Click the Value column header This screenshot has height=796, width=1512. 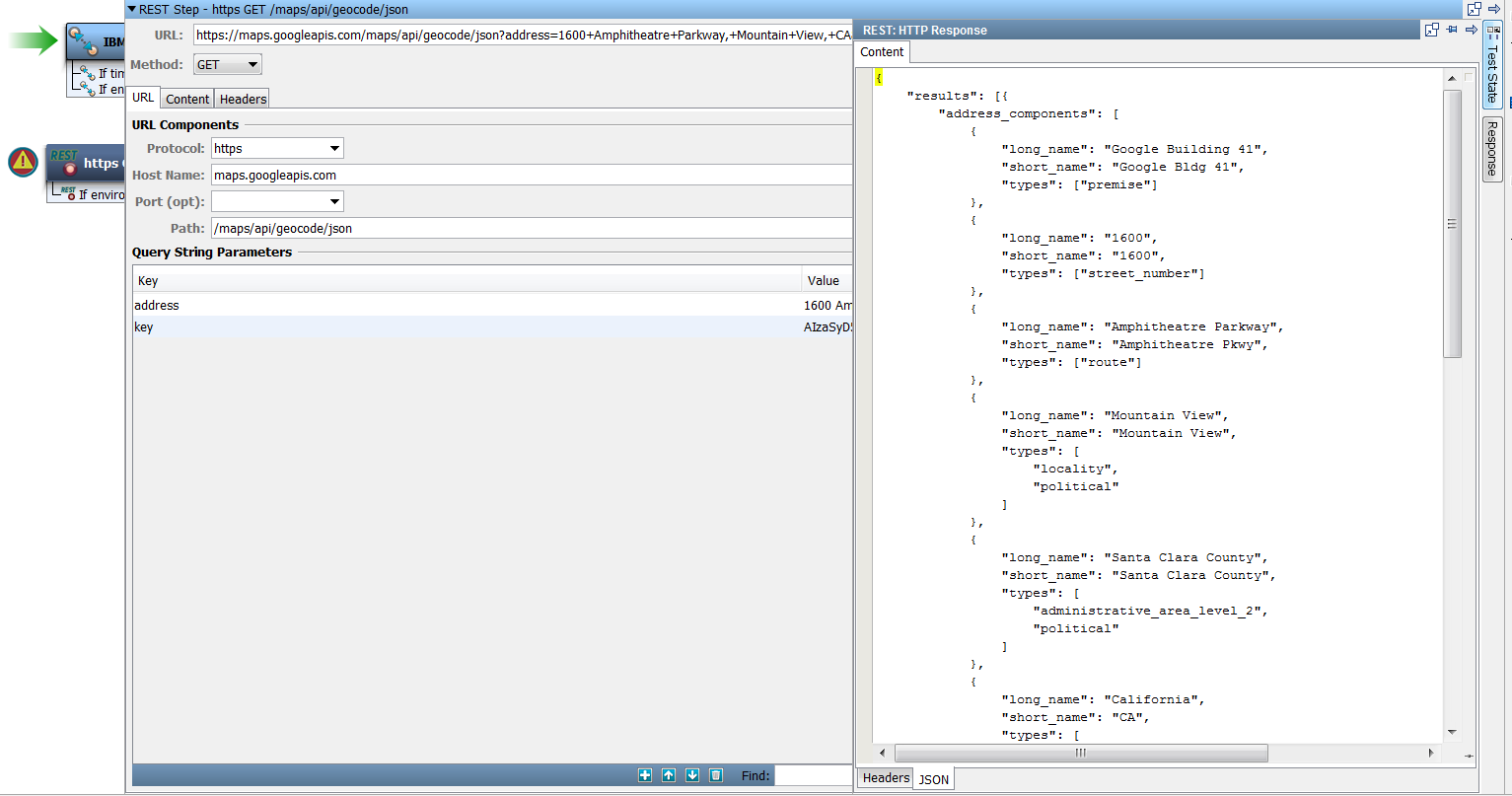click(x=828, y=281)
